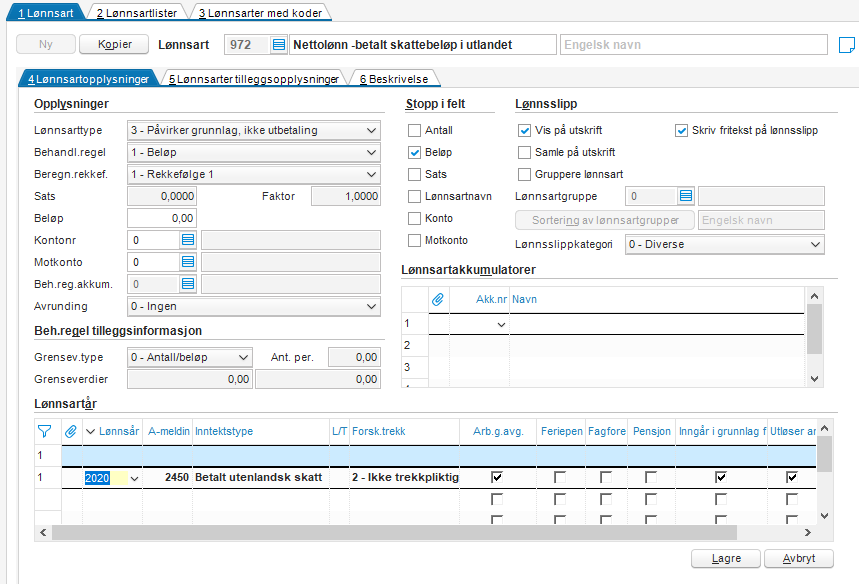Image resolution: width=859 pixels, height=584 pixels.
Task: Toggle the Antall stop-in-field checkbox
Action: click(x=415, y=130)
